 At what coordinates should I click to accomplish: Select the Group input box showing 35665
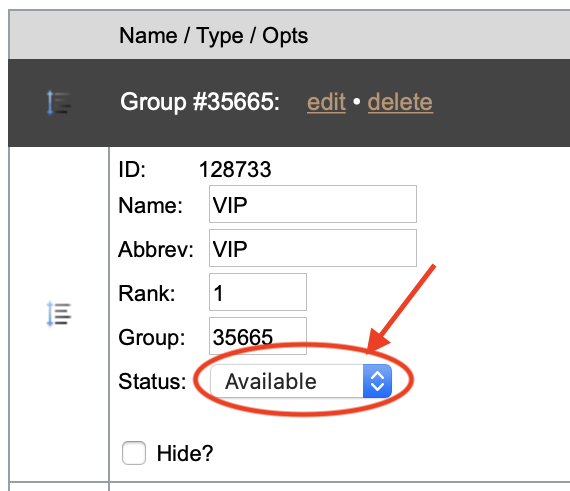tap(258, 336)
